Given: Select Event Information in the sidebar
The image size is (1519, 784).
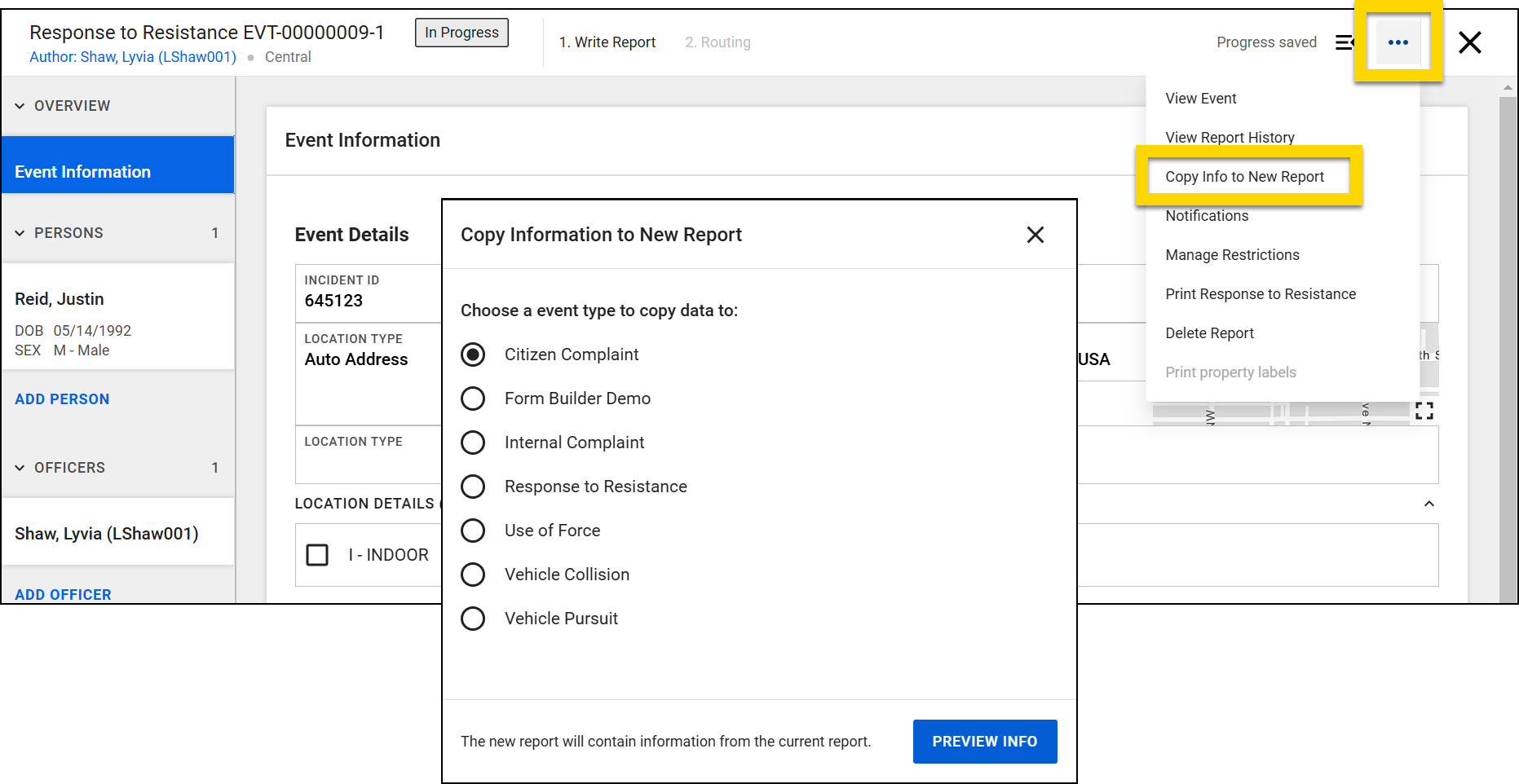Looking at the screenshot, I should tap(82, 171).
